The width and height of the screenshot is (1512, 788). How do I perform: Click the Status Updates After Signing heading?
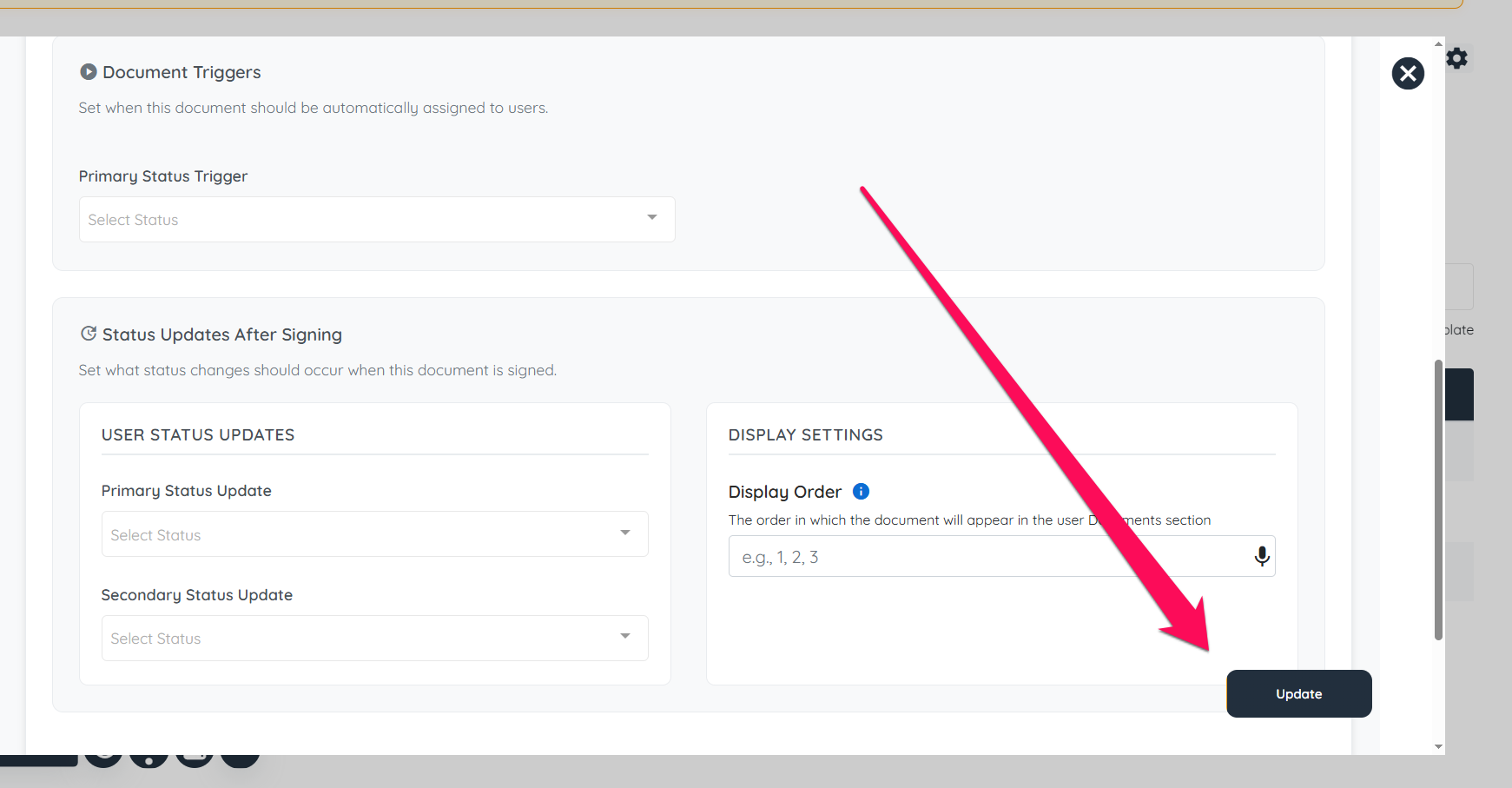tap(222, 334)
